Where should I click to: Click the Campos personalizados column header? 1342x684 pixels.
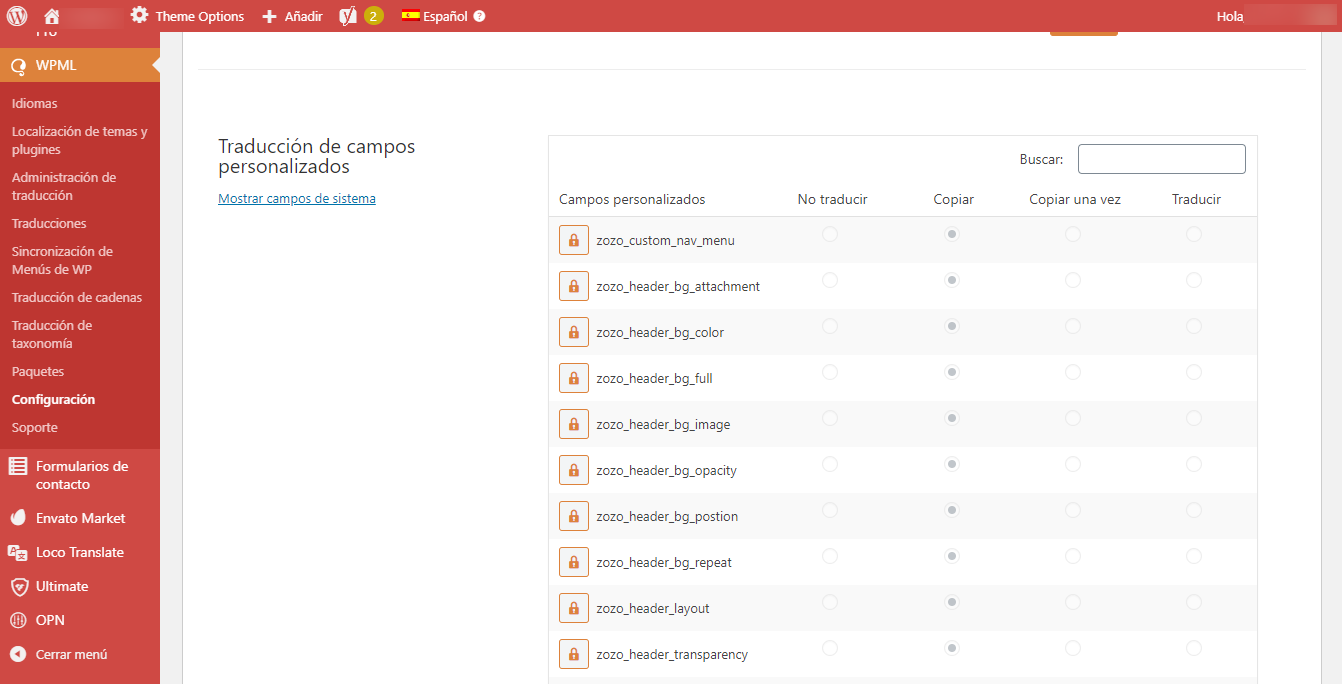click(632, 199)
